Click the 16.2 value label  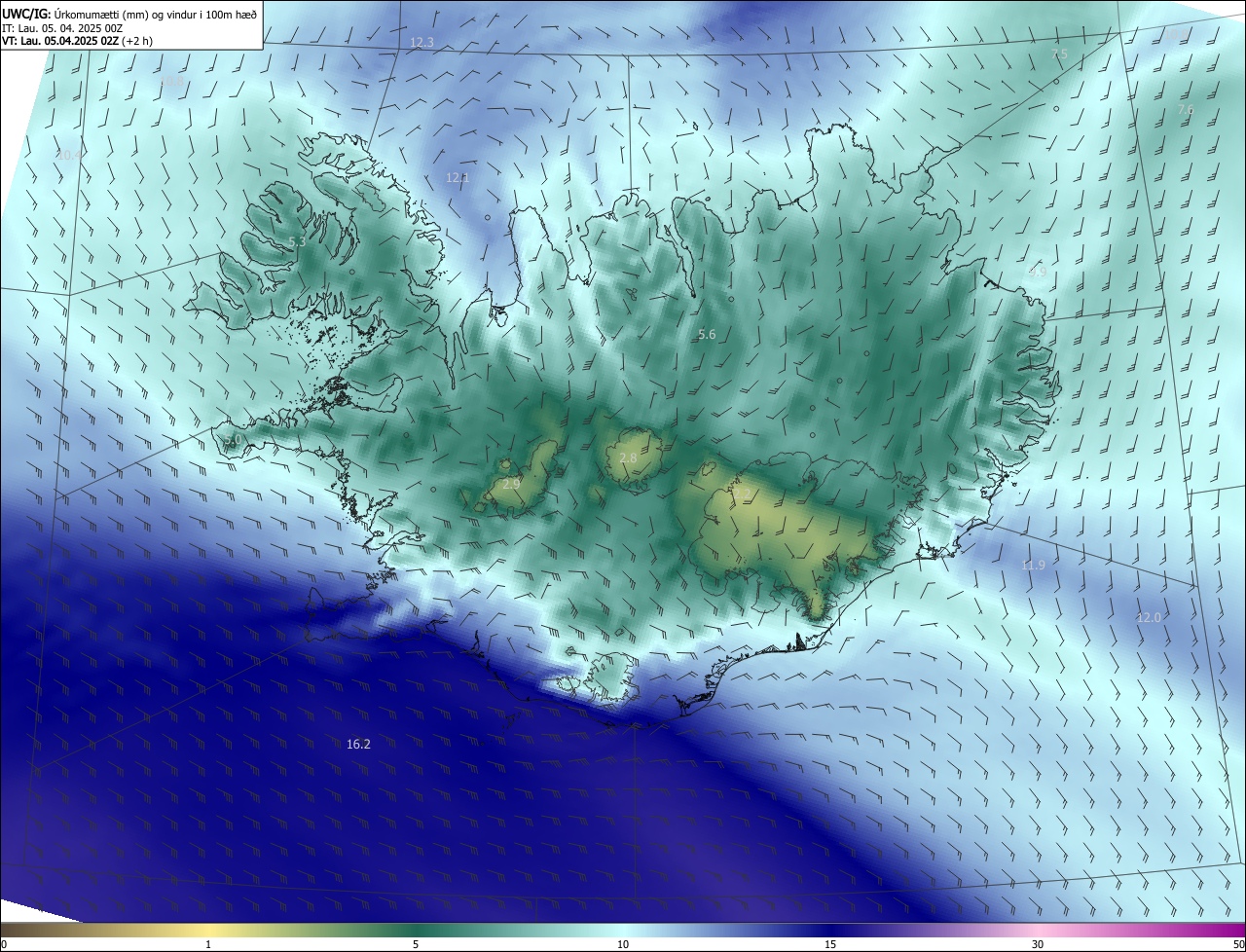[358, 744]
